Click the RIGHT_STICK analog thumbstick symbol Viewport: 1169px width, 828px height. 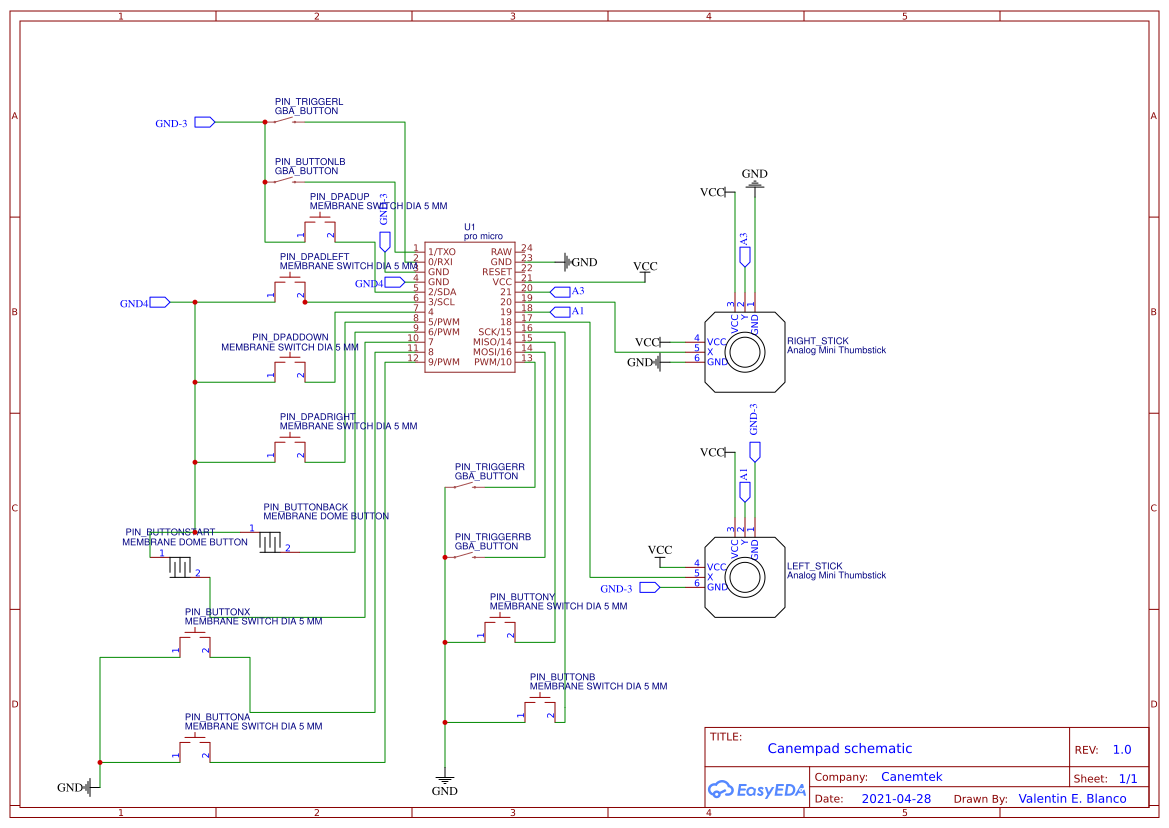pyautogui.click(x=745, y=350)
